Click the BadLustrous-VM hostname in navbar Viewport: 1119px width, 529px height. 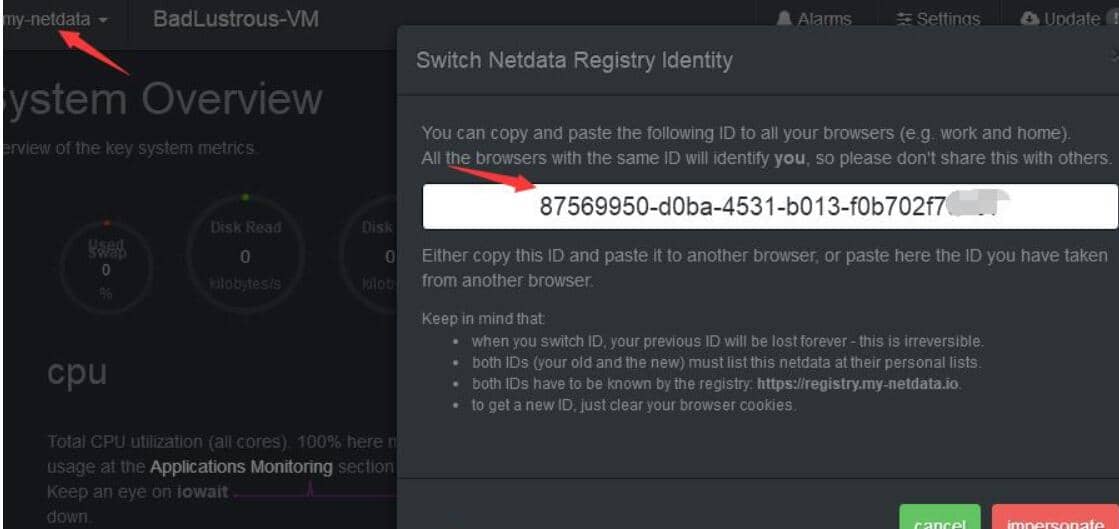(x=236, y=19)
